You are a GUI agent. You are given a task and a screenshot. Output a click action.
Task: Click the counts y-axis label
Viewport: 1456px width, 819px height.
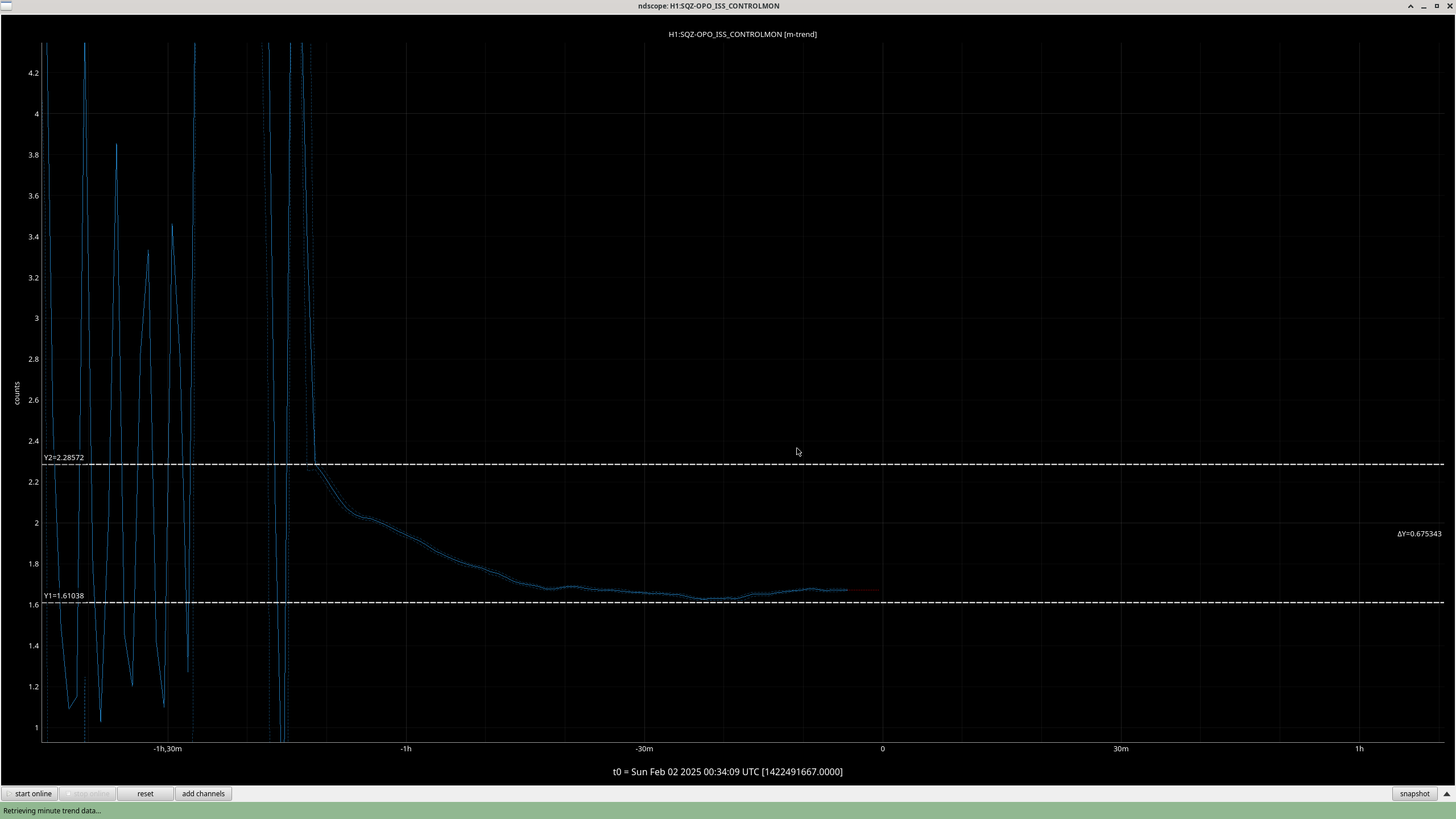(17, 393)
